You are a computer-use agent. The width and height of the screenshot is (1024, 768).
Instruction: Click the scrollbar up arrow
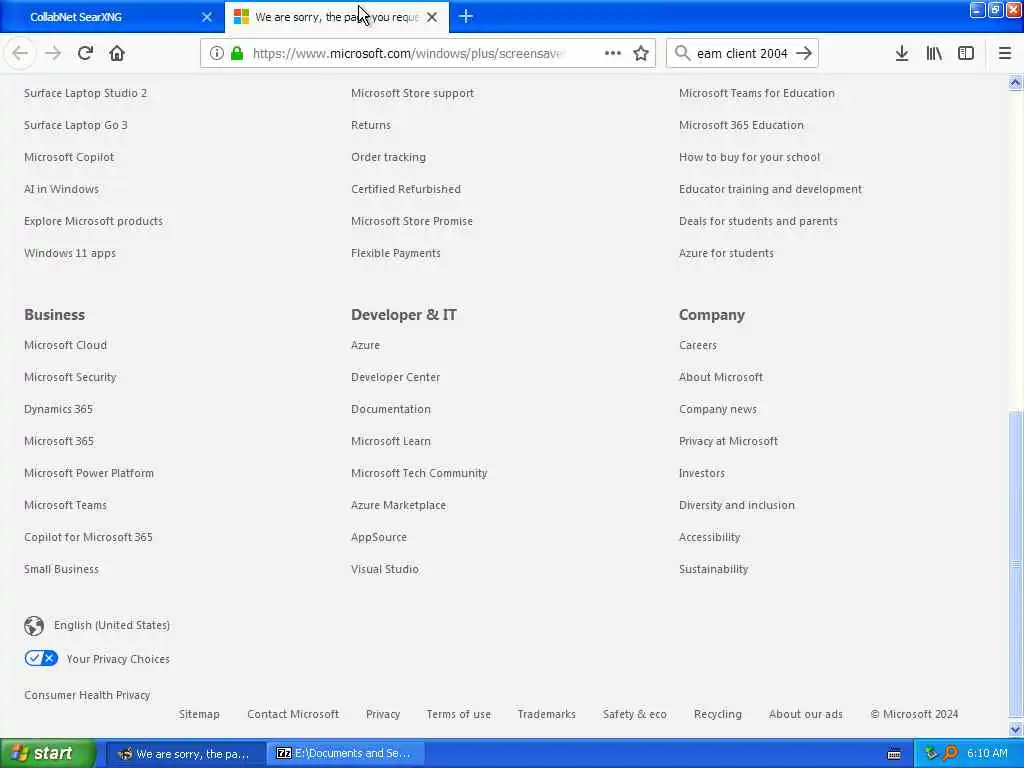coord(1015,82)
